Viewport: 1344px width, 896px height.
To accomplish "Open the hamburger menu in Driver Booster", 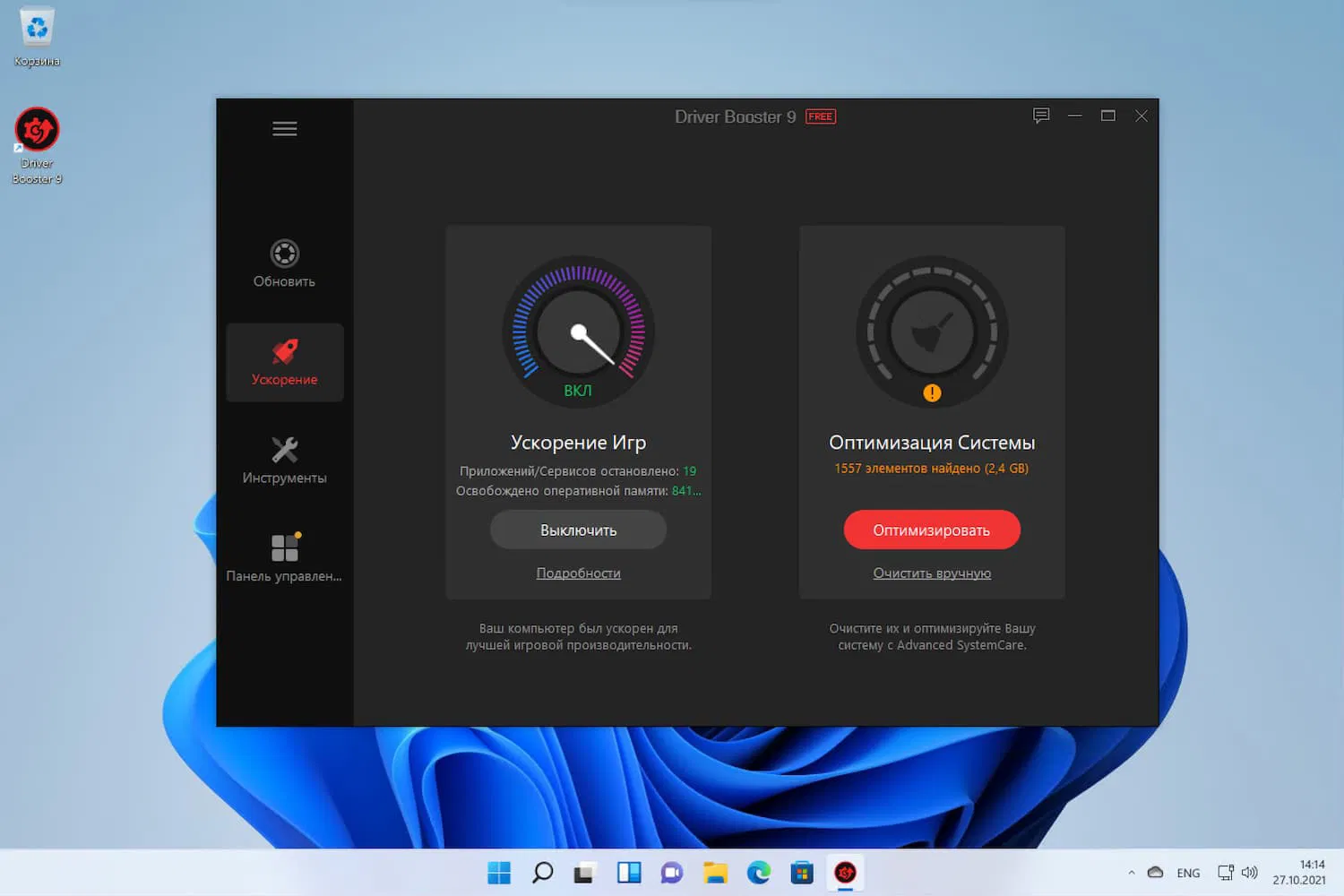I will pos(285,129).
